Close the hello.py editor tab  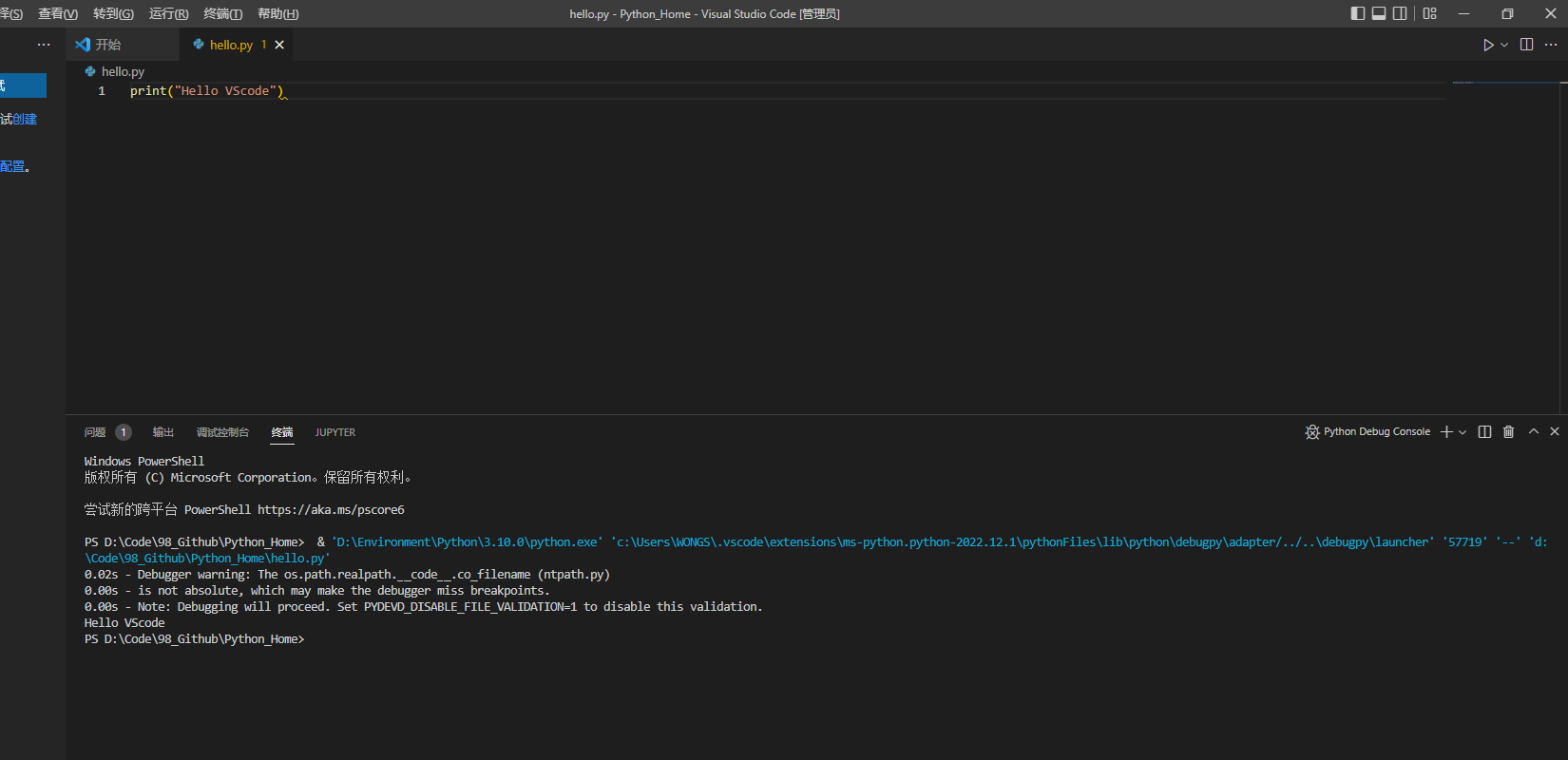279,45
